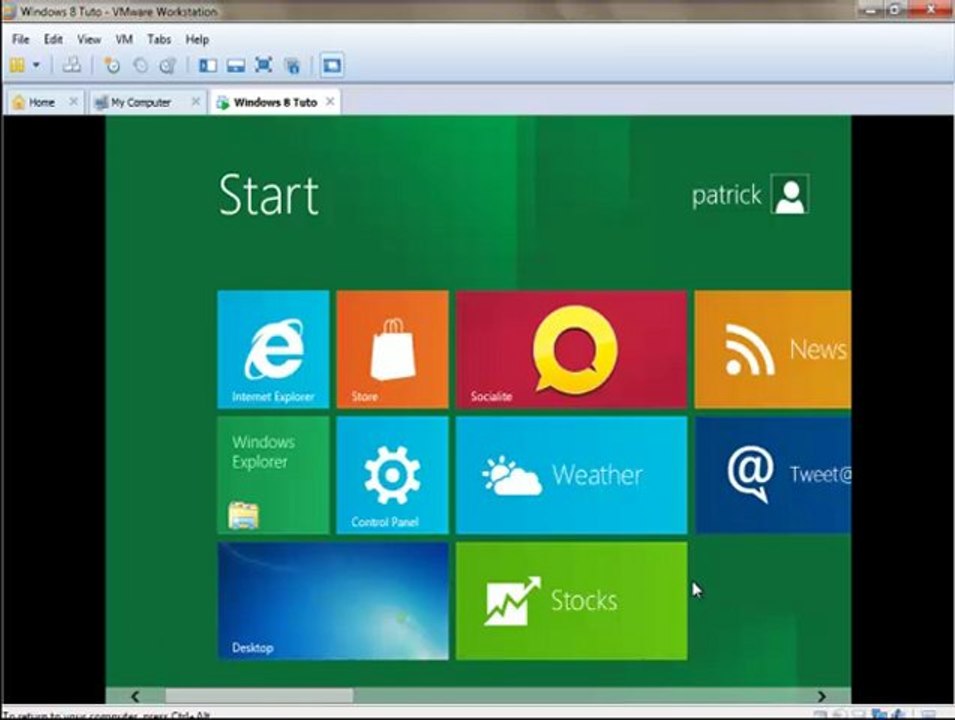Open the Store tile
The image size is (955, 720).
point(392,349)
